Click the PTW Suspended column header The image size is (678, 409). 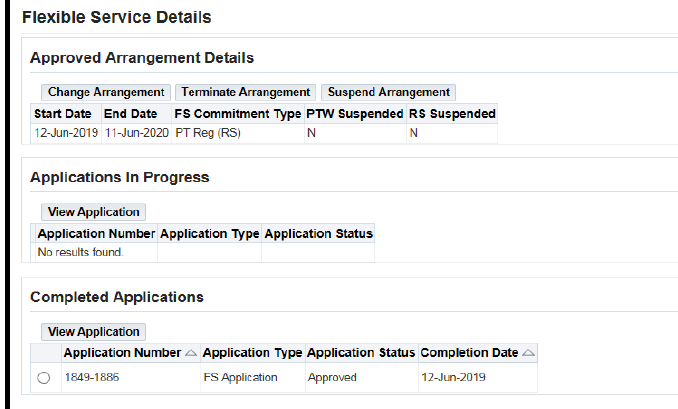355,114
